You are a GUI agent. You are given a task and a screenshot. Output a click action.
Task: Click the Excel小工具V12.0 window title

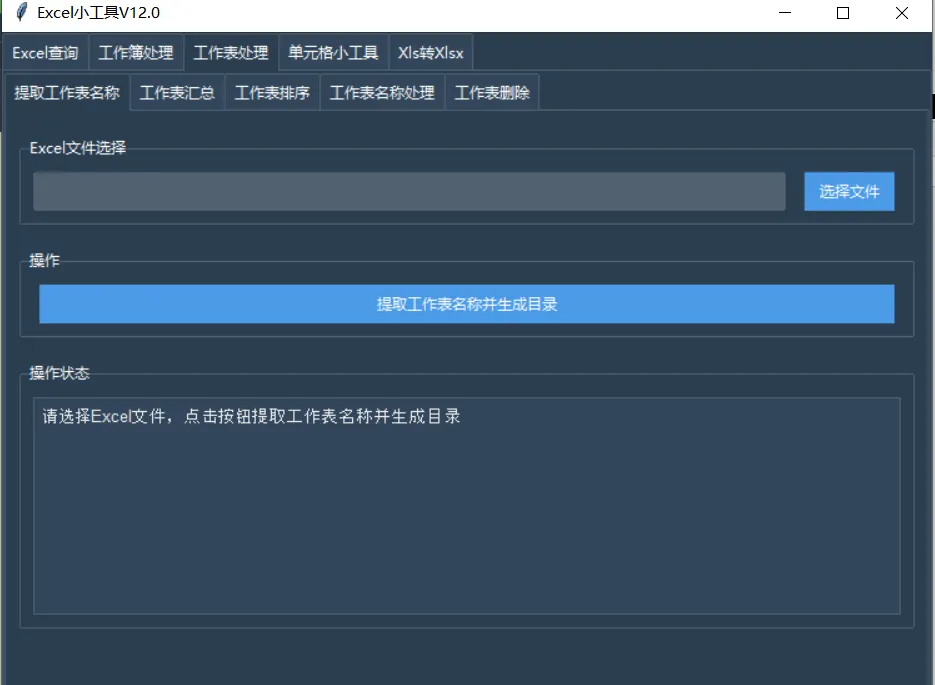tap(98, 13)
